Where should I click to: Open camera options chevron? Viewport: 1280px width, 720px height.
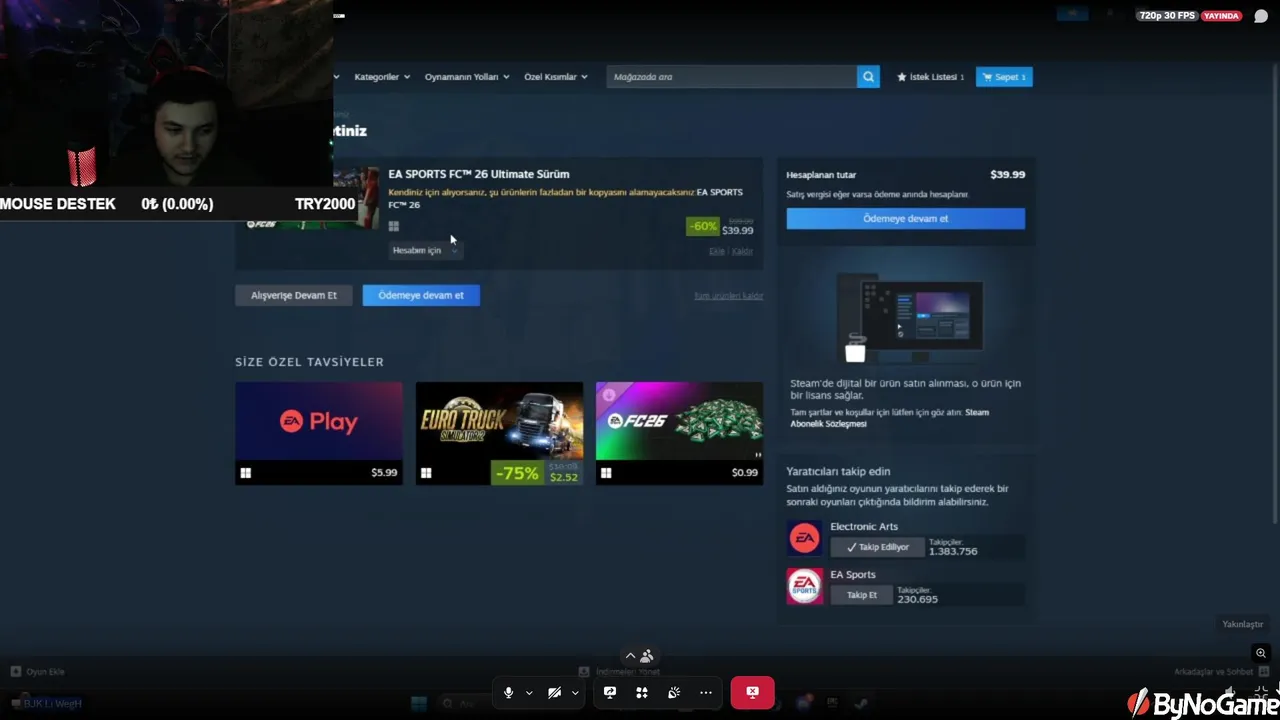(x=575, y=693)
